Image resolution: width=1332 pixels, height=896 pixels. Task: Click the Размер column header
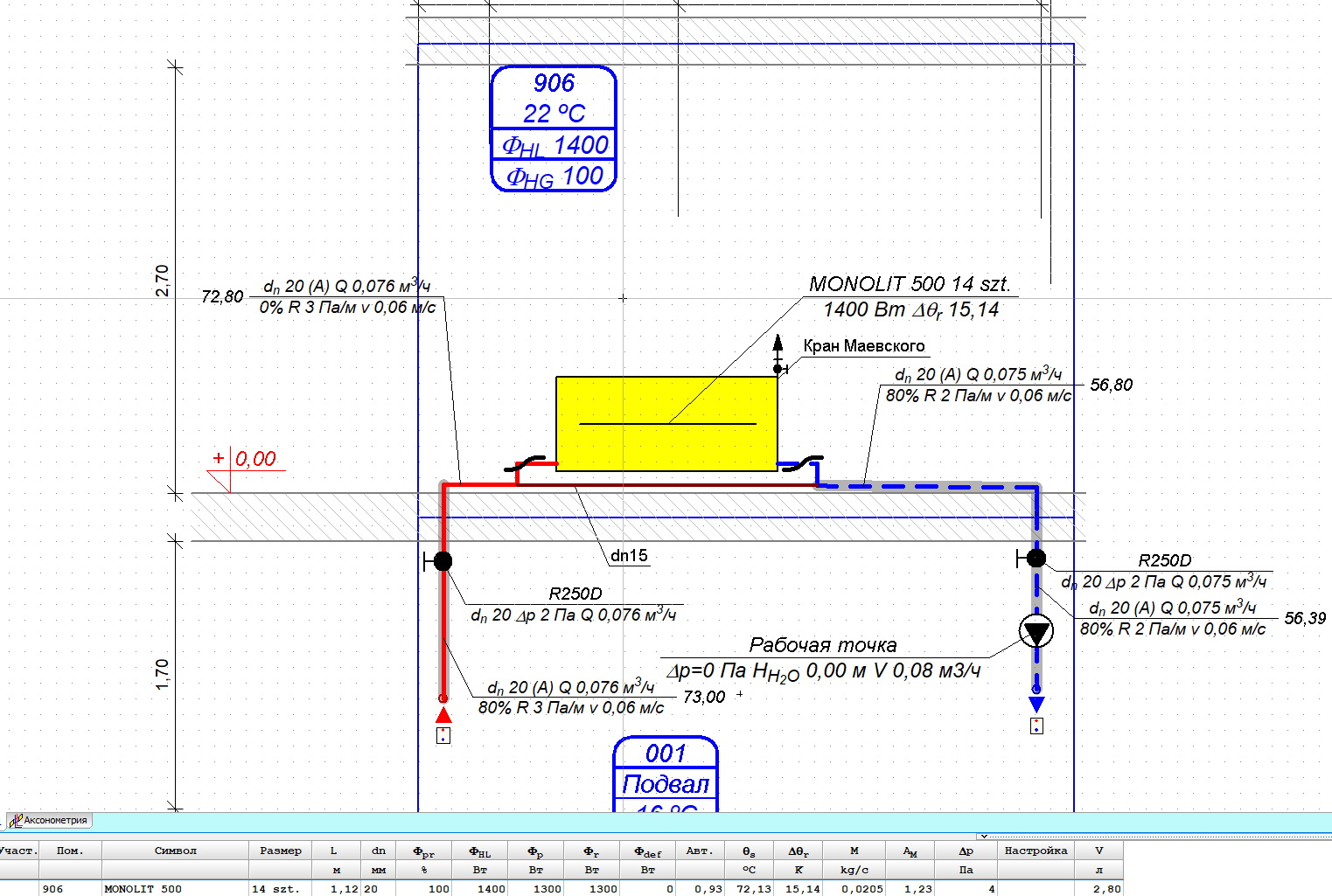[x=280, y=851]
